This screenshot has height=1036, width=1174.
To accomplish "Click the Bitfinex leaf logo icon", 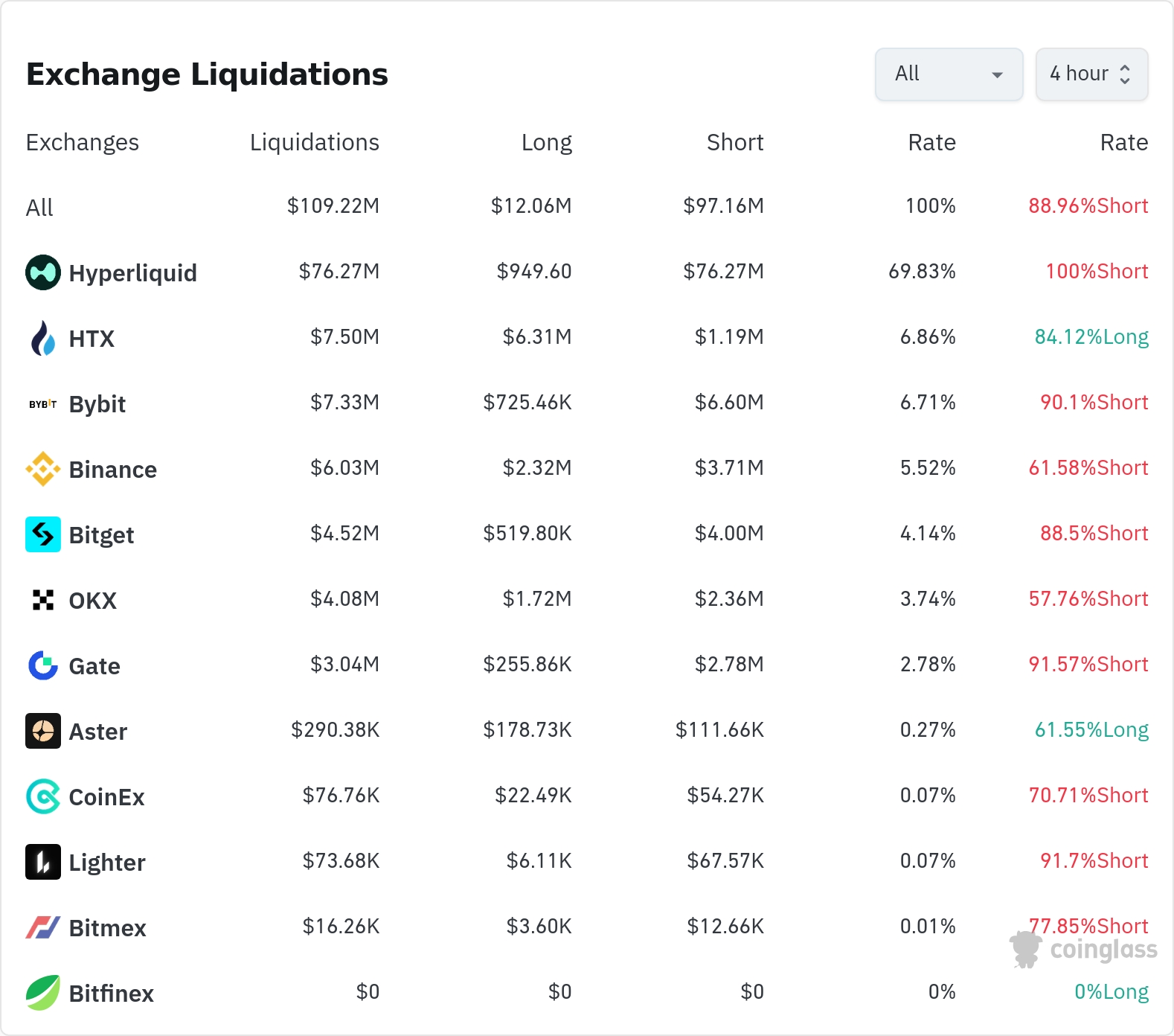I will point(43,993).
